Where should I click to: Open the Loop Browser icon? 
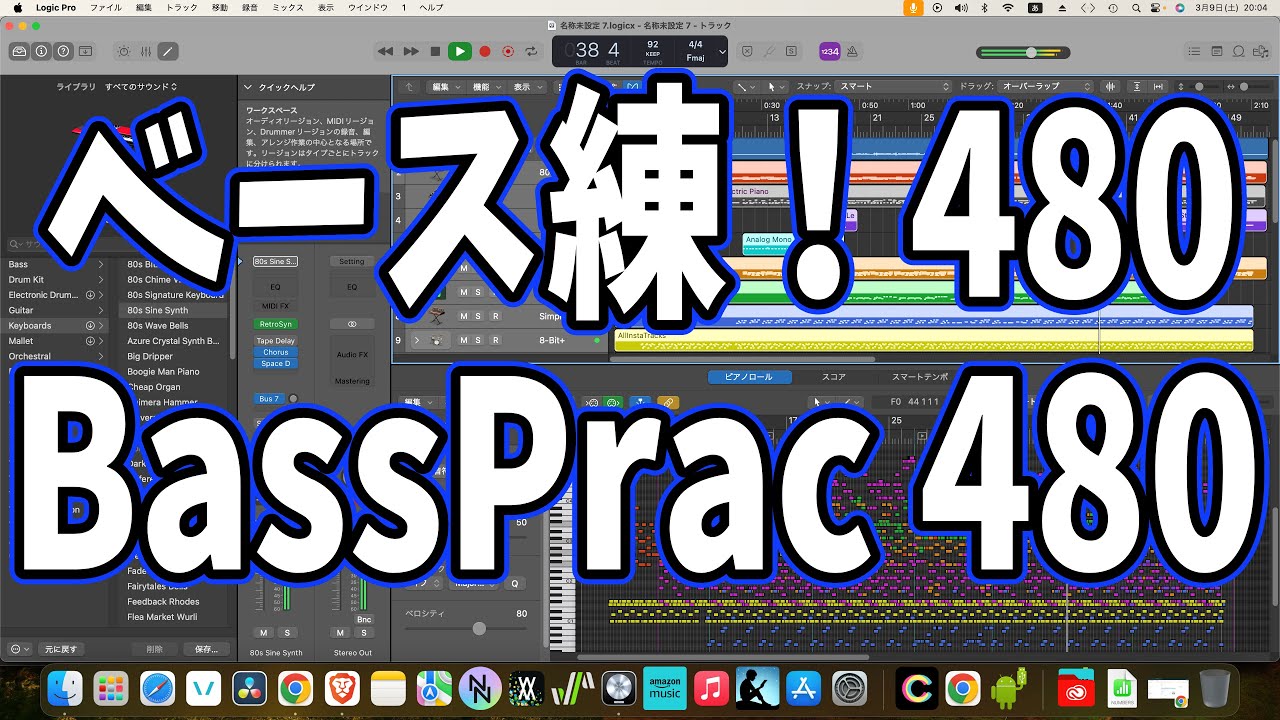[x=1239, y=51]
